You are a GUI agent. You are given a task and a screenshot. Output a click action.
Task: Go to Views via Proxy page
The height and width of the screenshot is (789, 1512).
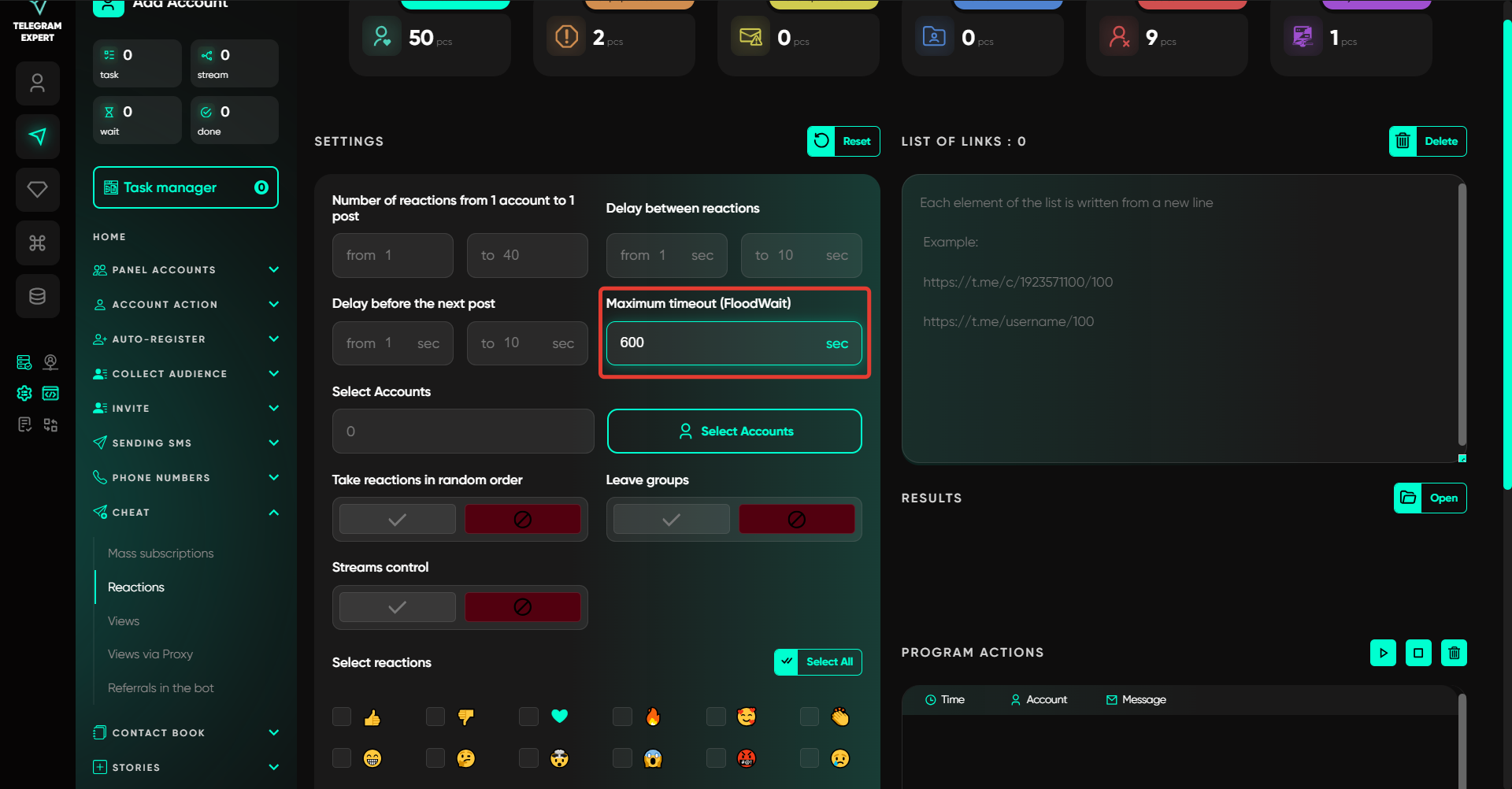click(150, 654)
